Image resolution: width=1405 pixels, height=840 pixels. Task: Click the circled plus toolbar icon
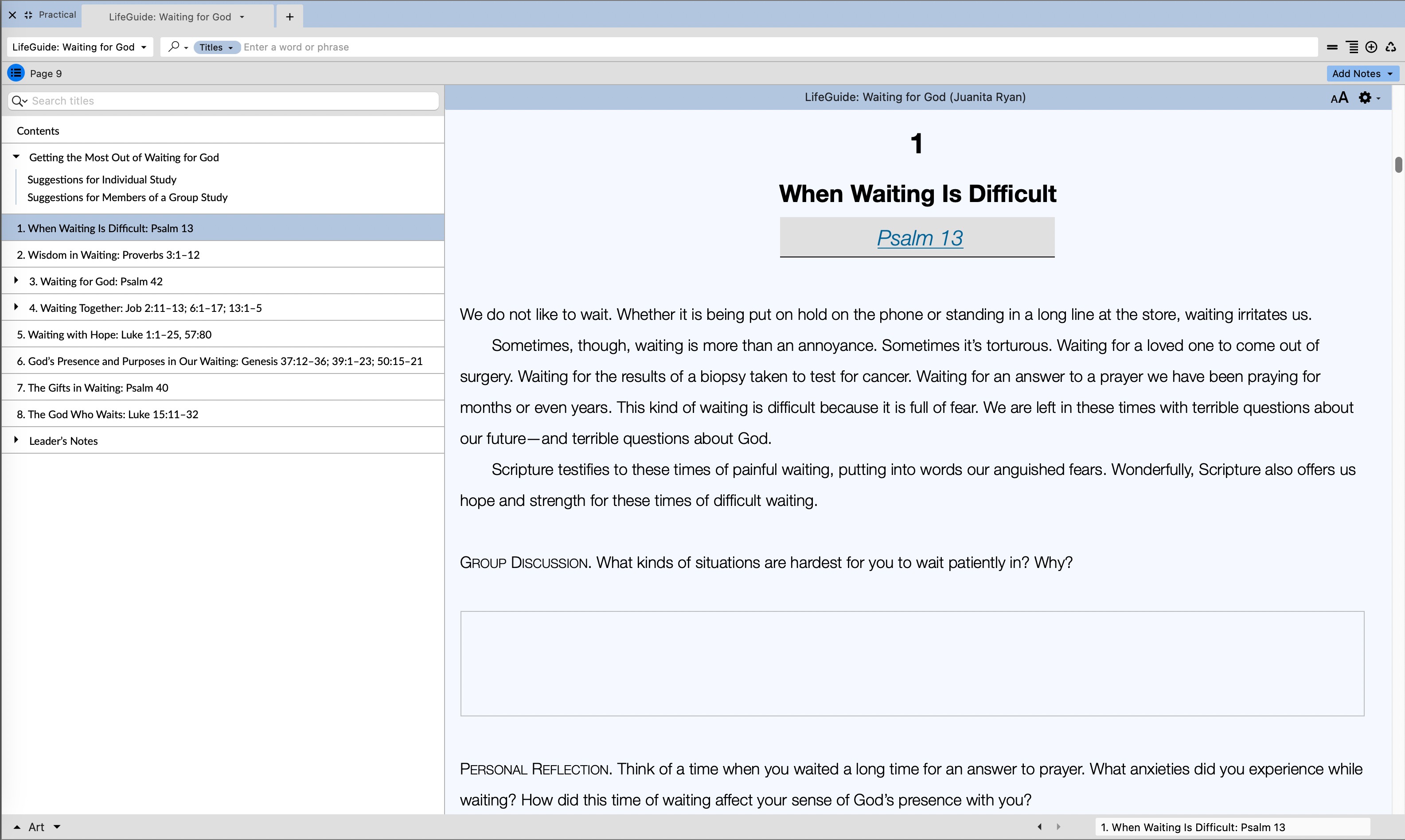pyautogui.click(x=1371, y=47)
